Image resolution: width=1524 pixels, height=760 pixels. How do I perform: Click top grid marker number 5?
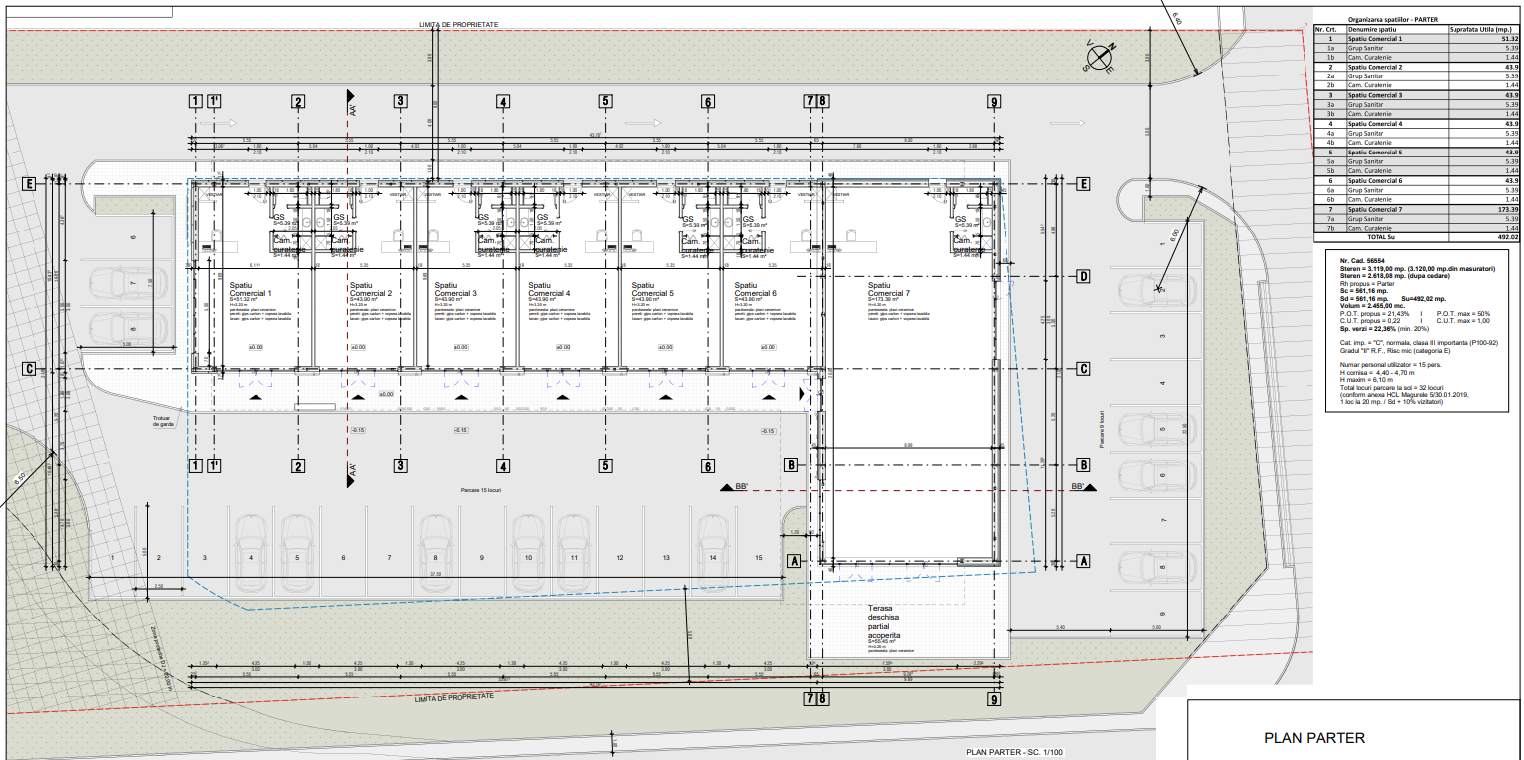pyautogui.click(x=605, y=101)
